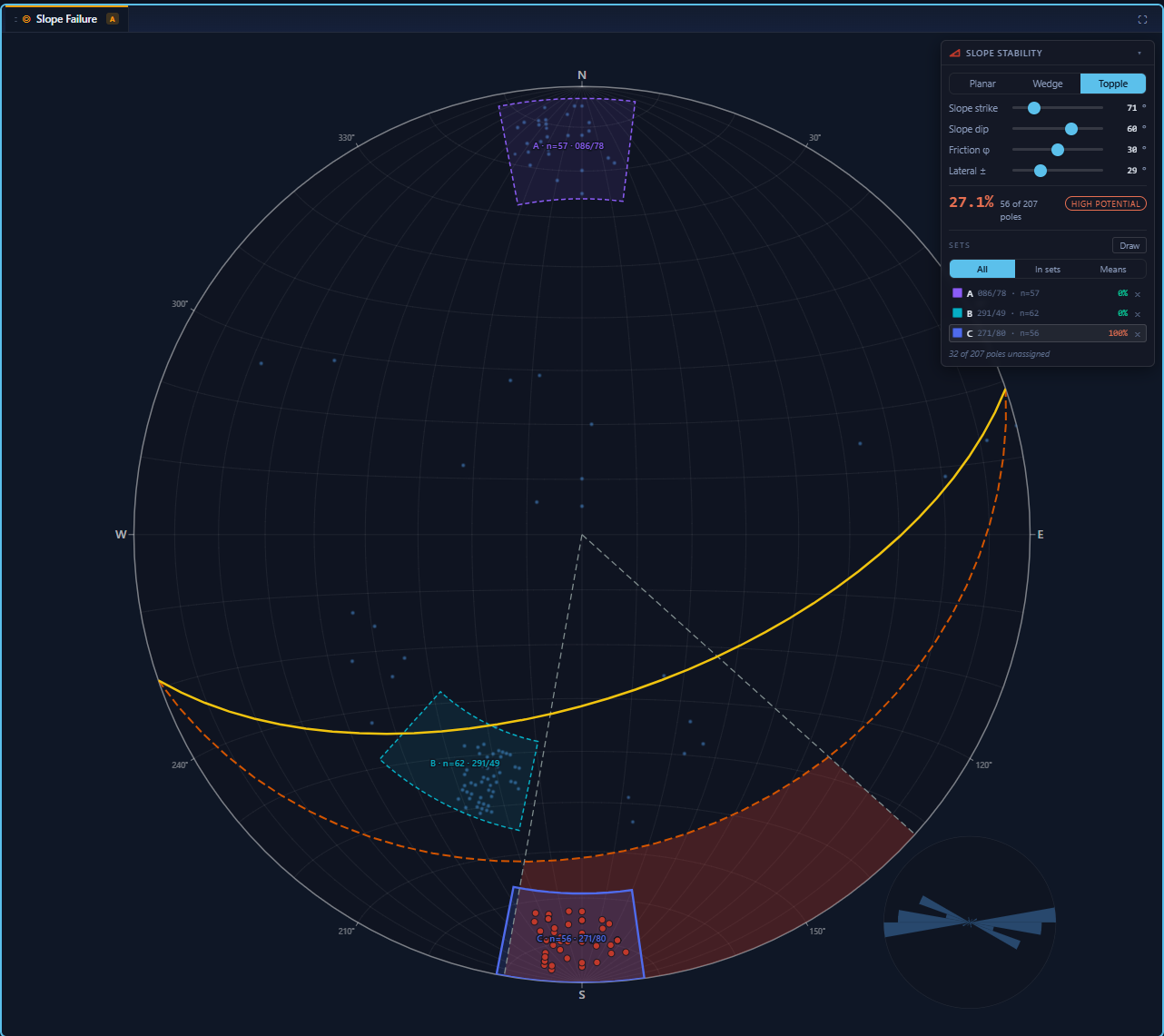This screenshot has width=1164, height=1036.
Task: Remove set A with its x icon
Action: [x=1138, y=293]
